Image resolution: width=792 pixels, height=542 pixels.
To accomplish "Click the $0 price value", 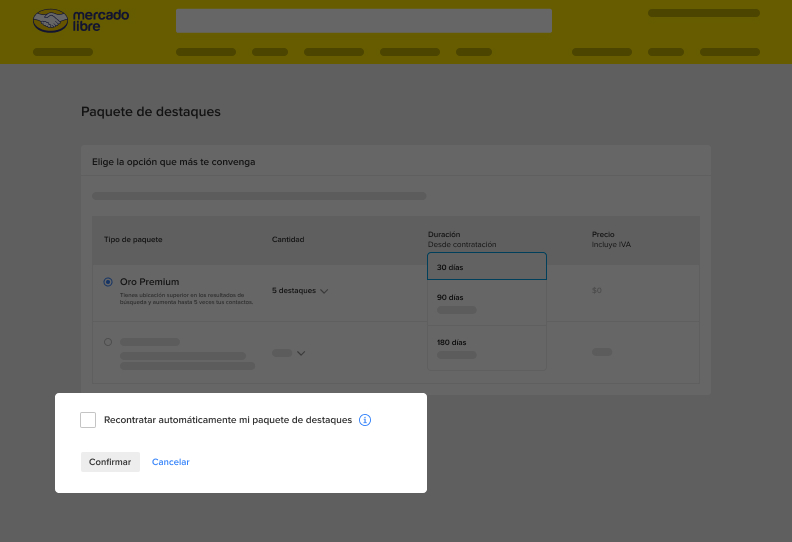I will 597,290.
